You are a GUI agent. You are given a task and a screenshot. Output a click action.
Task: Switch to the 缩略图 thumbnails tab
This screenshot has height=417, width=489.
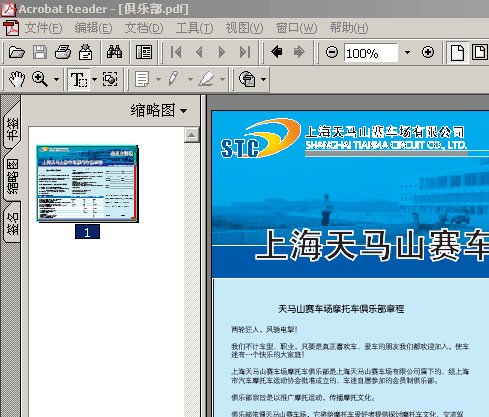12,177
